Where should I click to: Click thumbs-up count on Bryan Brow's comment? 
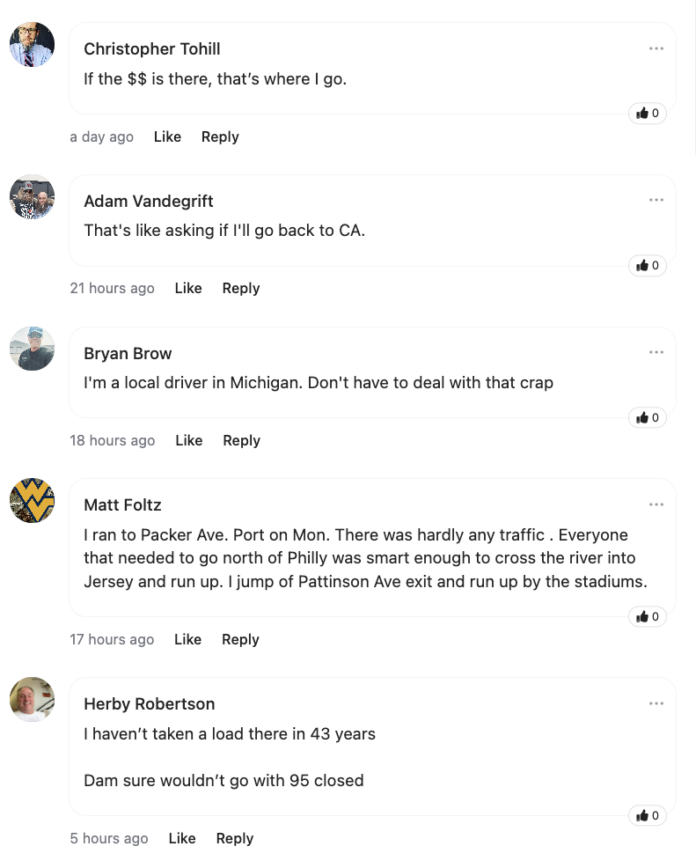pyautogui.click(x=656, y=417)
